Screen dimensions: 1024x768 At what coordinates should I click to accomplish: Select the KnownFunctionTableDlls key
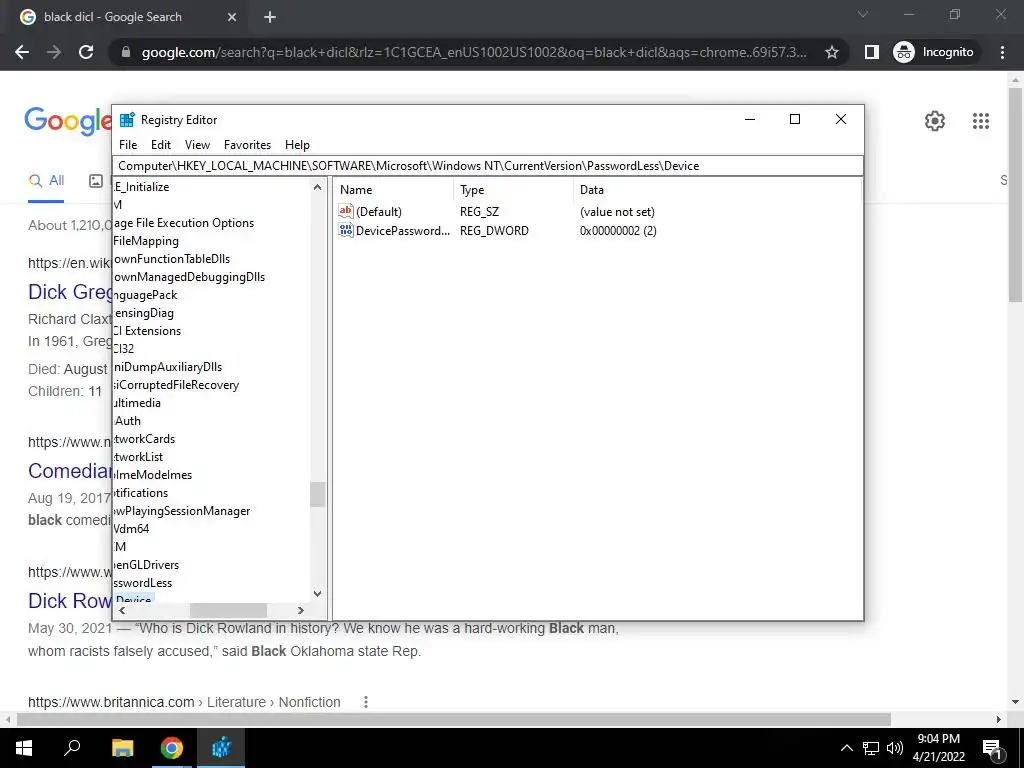172,259
